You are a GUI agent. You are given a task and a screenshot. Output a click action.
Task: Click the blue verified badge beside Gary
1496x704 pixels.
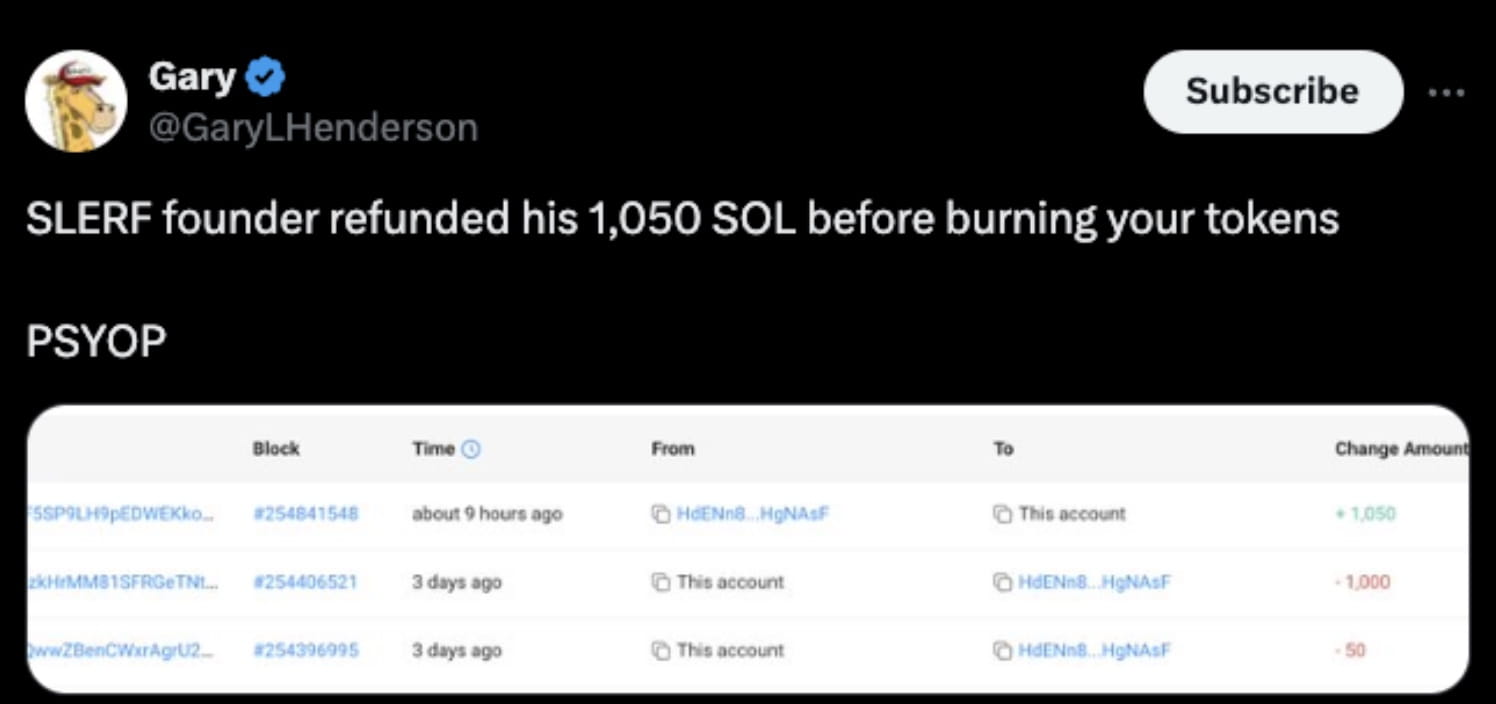pyautogui.click(x=265, y=77)
